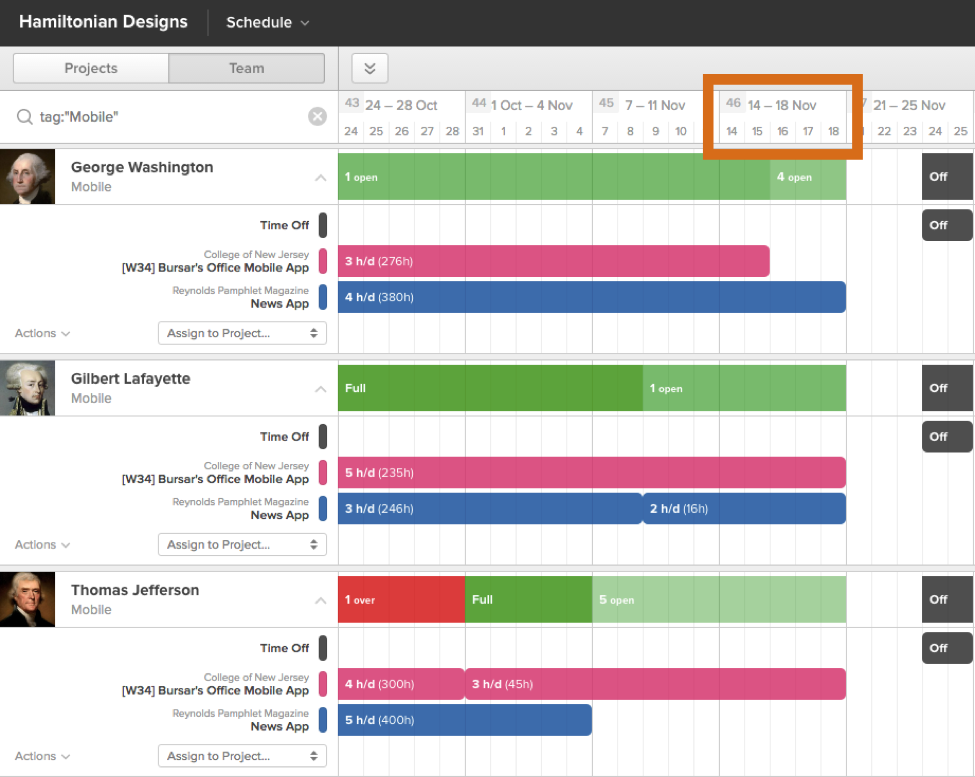Viewport: 975px width, 777px height.
Task: Open Assign to Project dropdown for George Washington
Action: point(242,333)
